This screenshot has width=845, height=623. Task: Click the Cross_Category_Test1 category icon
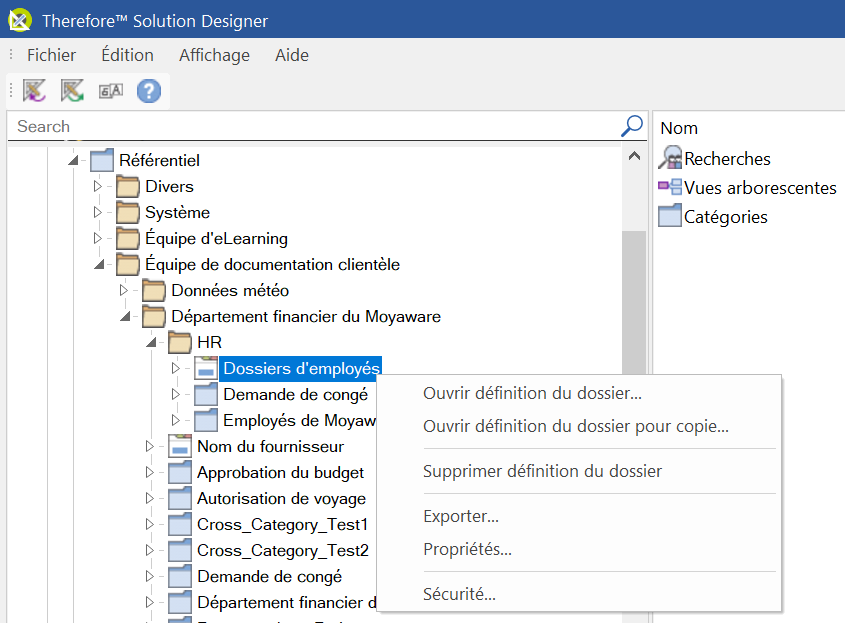click(180, 524)
